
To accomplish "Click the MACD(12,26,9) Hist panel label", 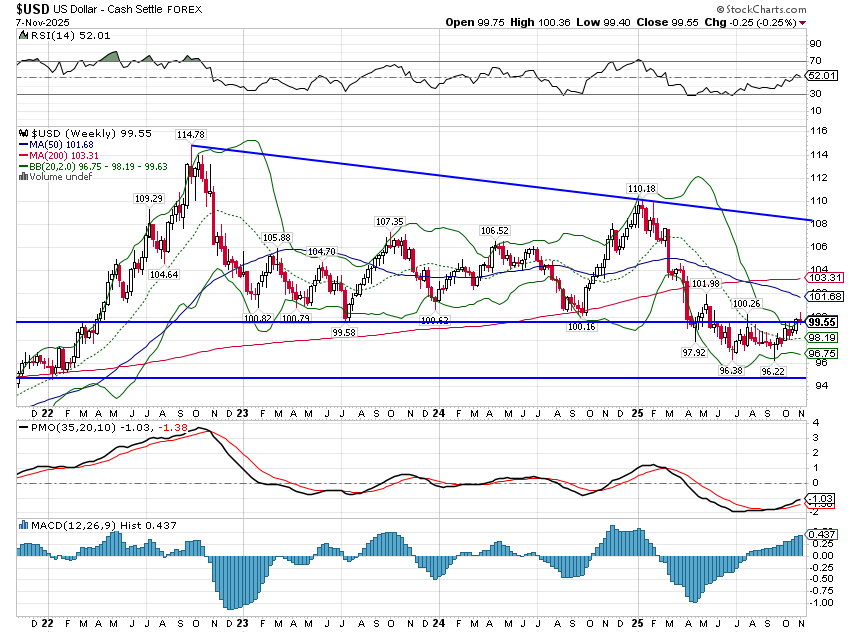I will coord(75,523).
